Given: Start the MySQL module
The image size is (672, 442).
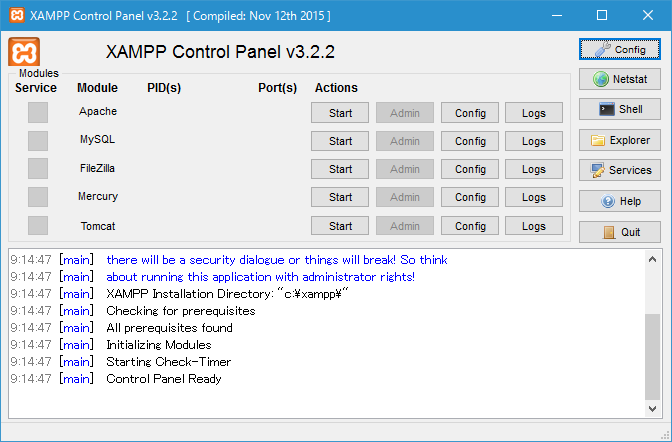Looking at the screenshot, I should [340, 141].
